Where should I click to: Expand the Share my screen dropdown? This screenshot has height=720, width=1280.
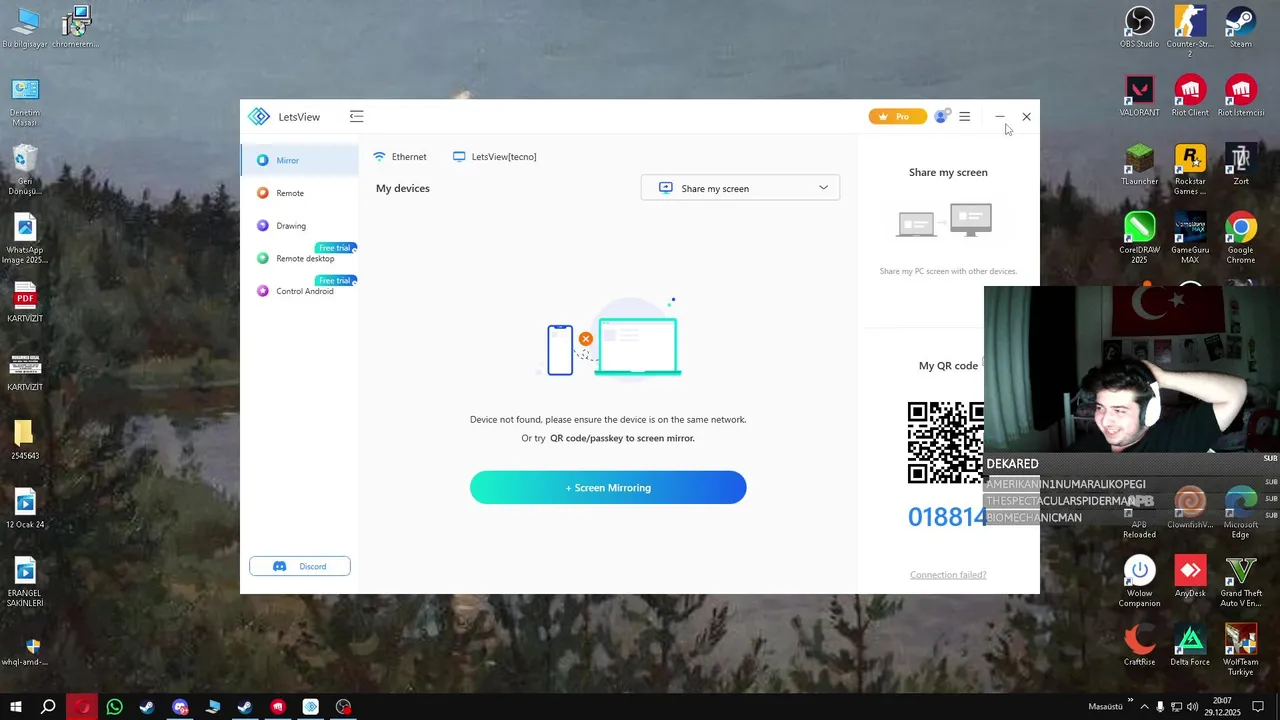coord(740,188)
